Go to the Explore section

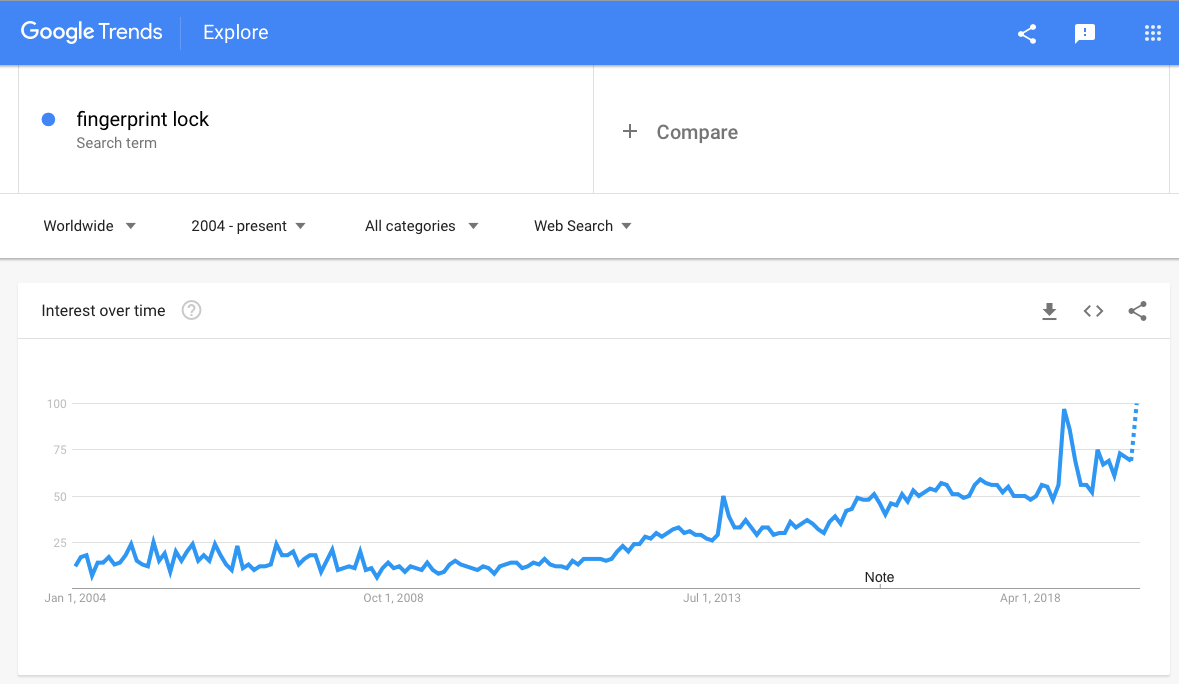235,32
